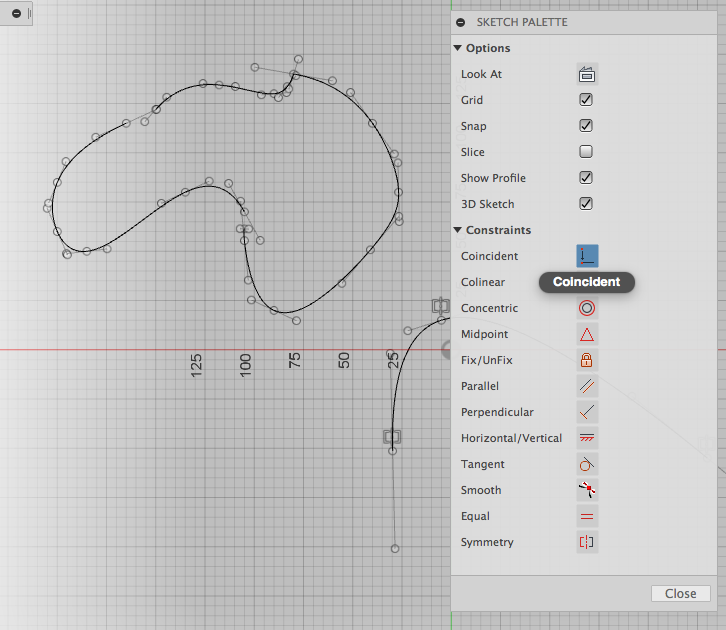Click the 100 axis label
726x630 pixels.
click(245, 365)
